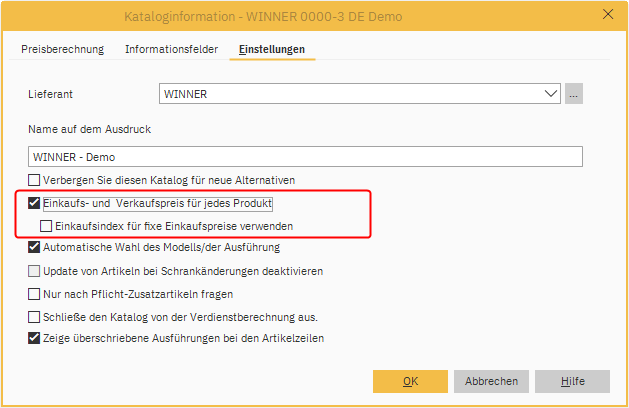Toggle Automatische Wahl des Modells/der Ausführung
629x408 pixels.
tap(35, 247)
